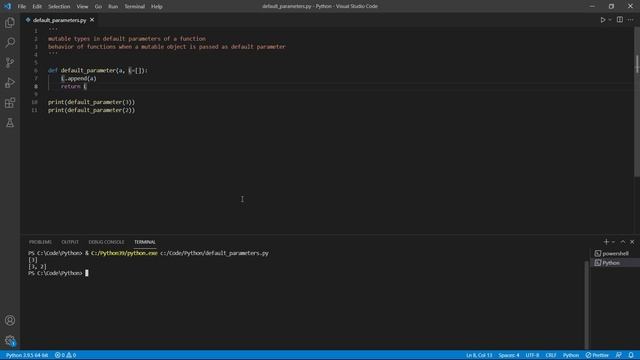Click the L.append(a) code line

[79, 78]
